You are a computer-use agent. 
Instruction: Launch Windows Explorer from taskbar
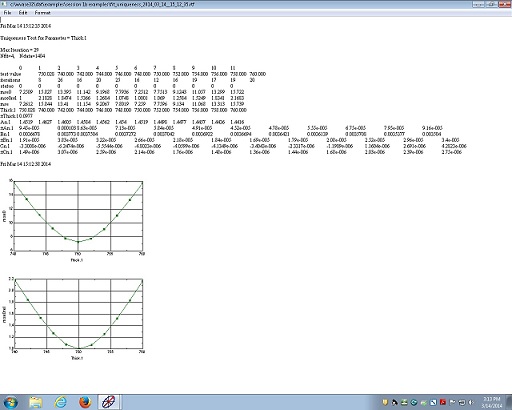point(35,402)
